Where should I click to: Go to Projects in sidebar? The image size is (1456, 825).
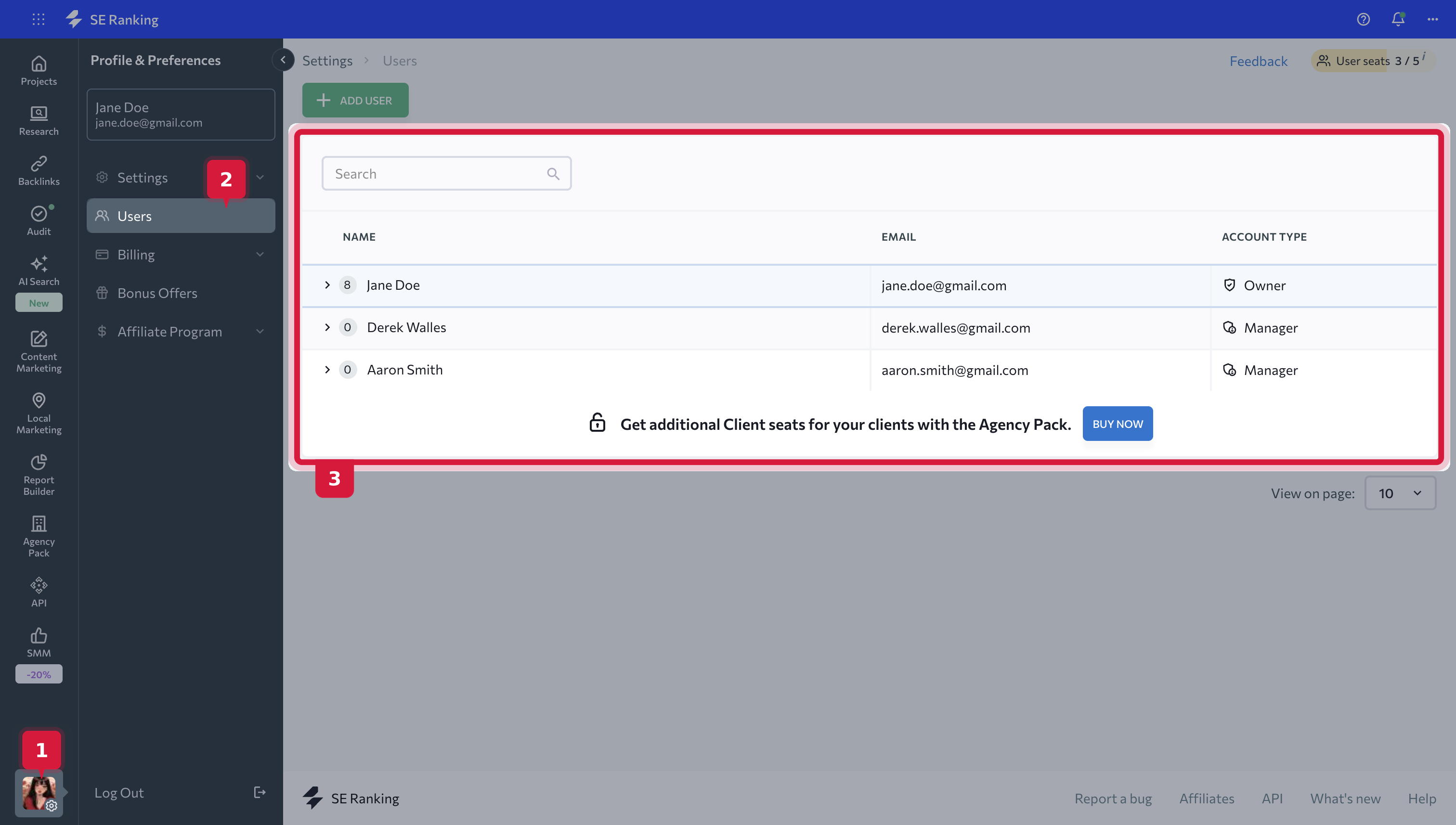click(x=39, y=70)
